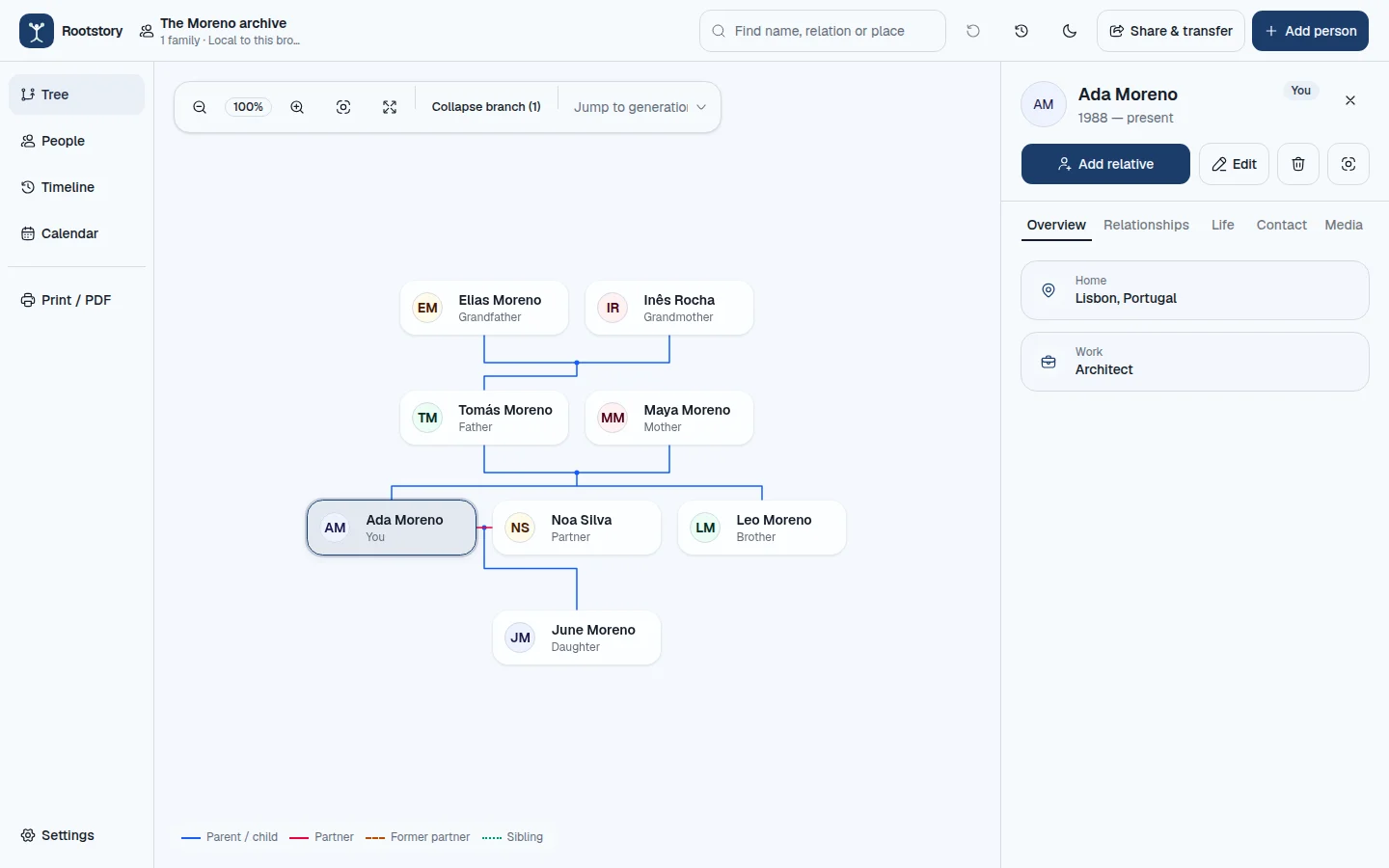Select Tomás Moreno father node
This screenshot has height=868, width=1389.
pos(484,418)
